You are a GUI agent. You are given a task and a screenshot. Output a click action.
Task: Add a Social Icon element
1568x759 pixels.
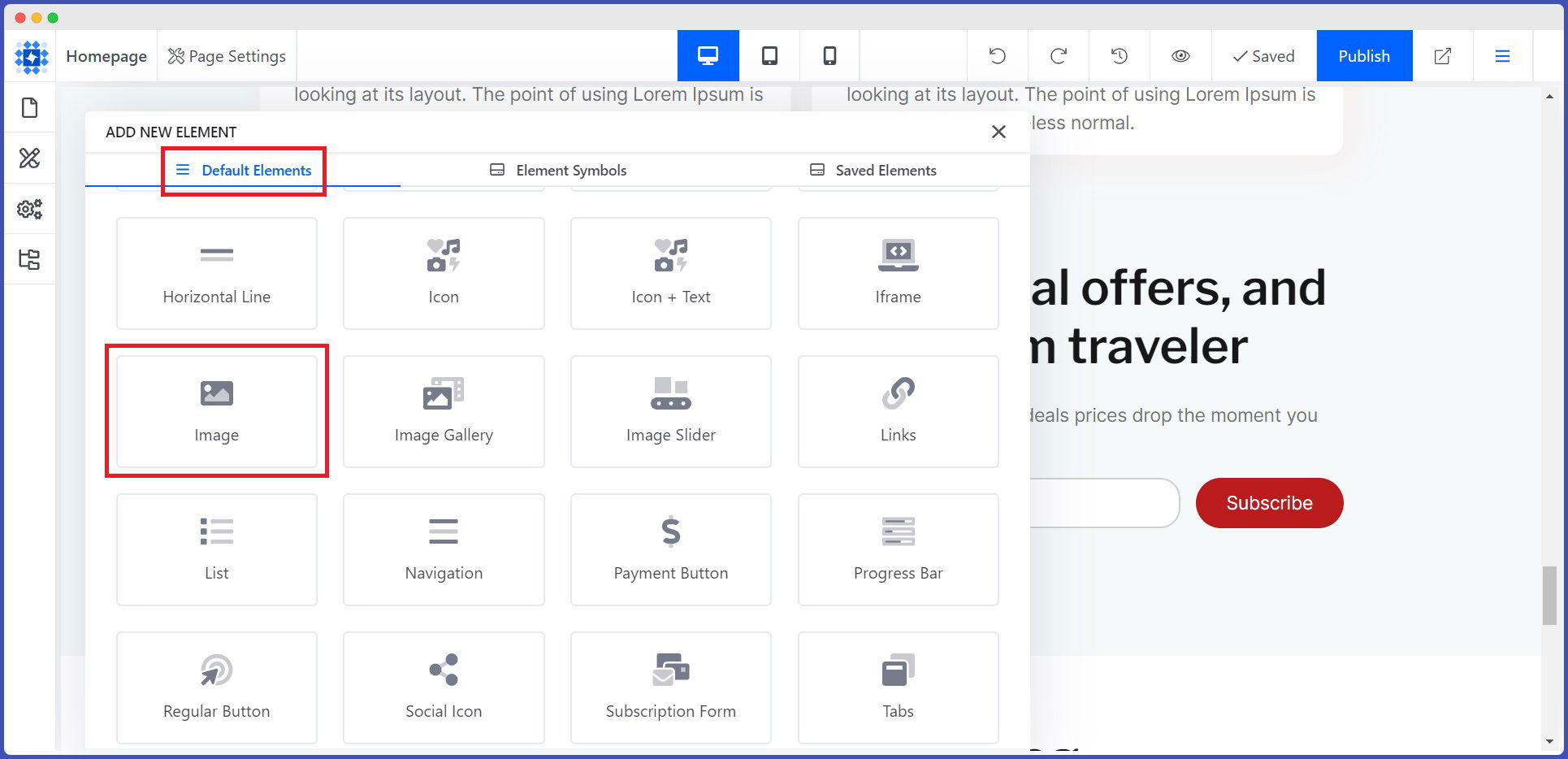click(444, 687)
